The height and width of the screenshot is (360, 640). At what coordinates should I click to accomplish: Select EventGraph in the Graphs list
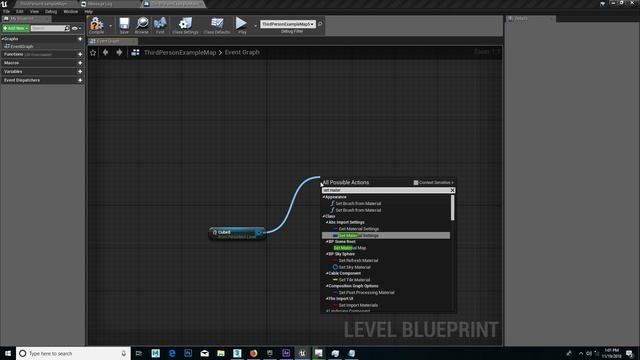click(x=22, y=46)
